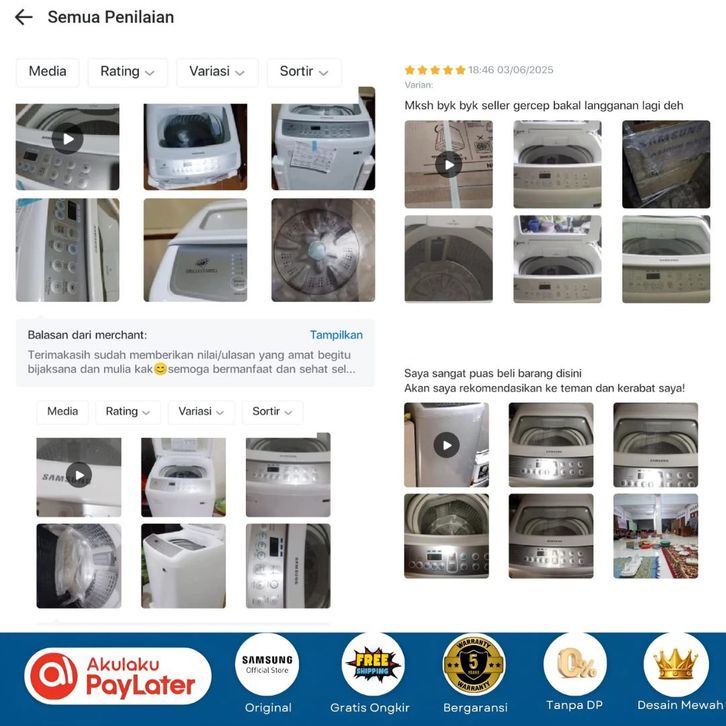Open the washer drum pulsator photo

[x=323, y=250]
